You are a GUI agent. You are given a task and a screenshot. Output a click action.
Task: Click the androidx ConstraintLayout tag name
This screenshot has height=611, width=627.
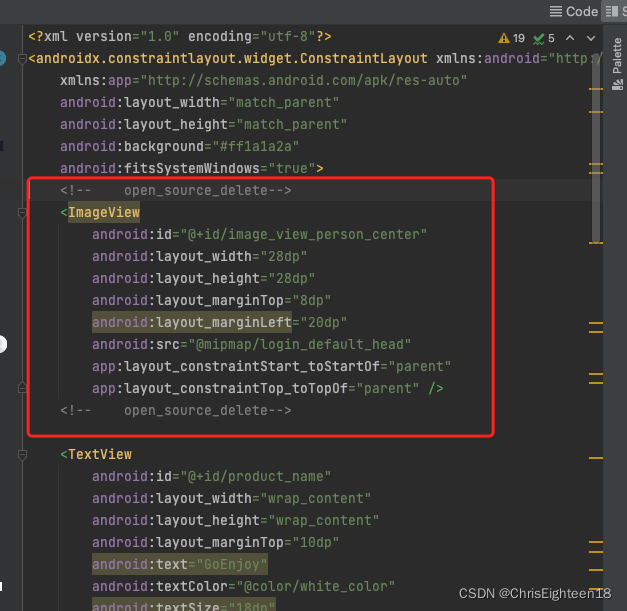(x=232, y=58)
